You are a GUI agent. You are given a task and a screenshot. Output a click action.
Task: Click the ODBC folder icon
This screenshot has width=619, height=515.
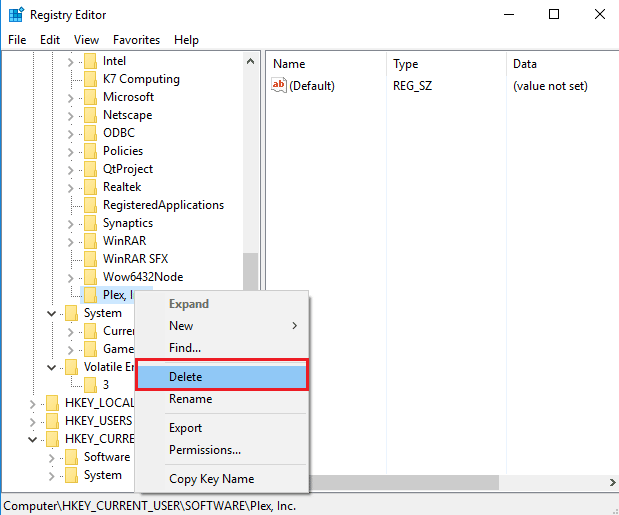coord(90,133)
